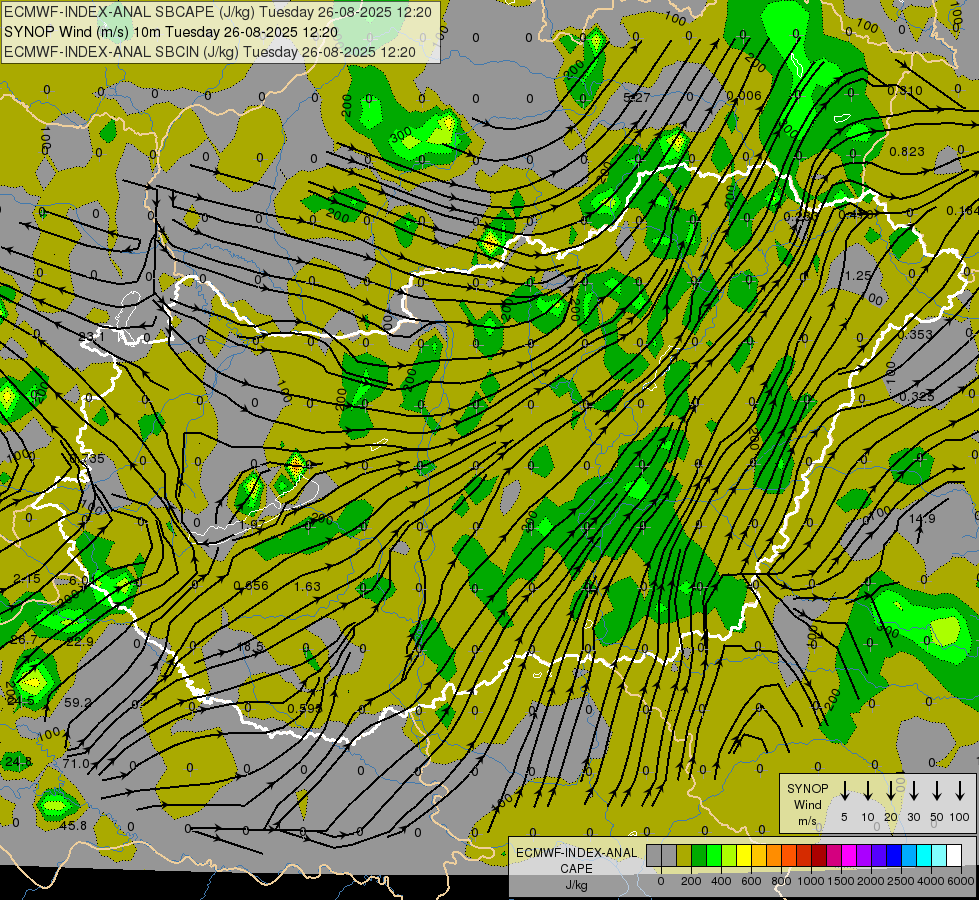Pick the cyan swatch in CAPE legend
The height and width of the screenshot is (900, 979).
coord(923,856)
